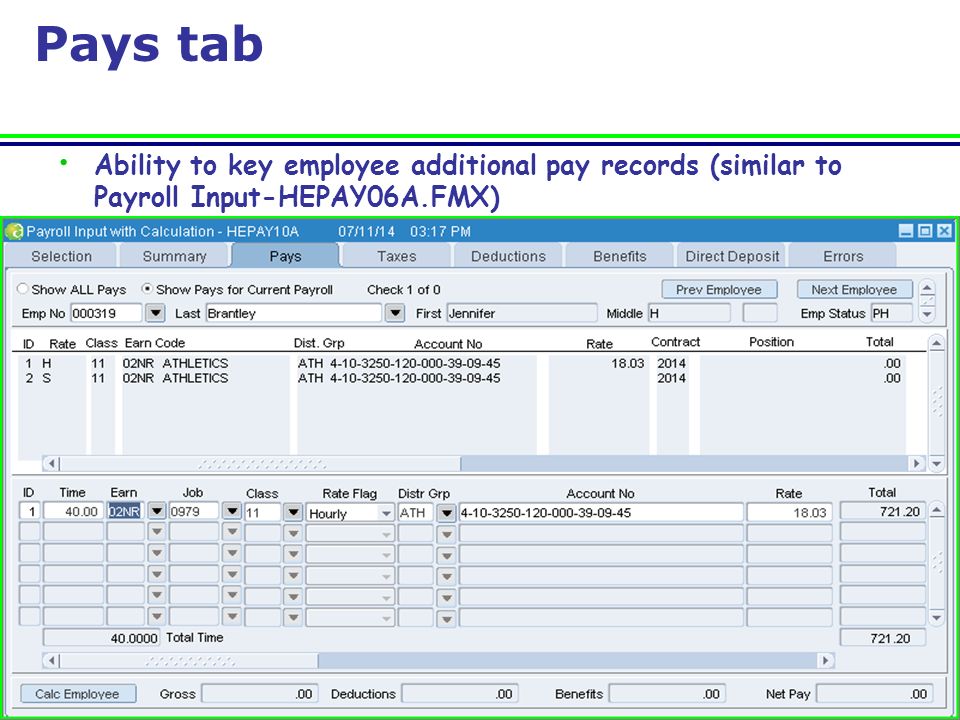Viewport: 960px width, 720px height.
Task: Switch to the Benefits tab
Action: click(620, 257)
